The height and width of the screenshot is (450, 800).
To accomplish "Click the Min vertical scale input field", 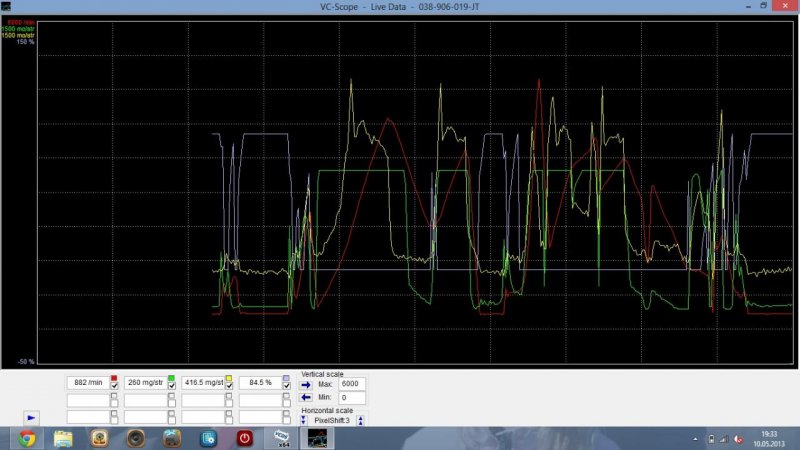I will (351, 397).
